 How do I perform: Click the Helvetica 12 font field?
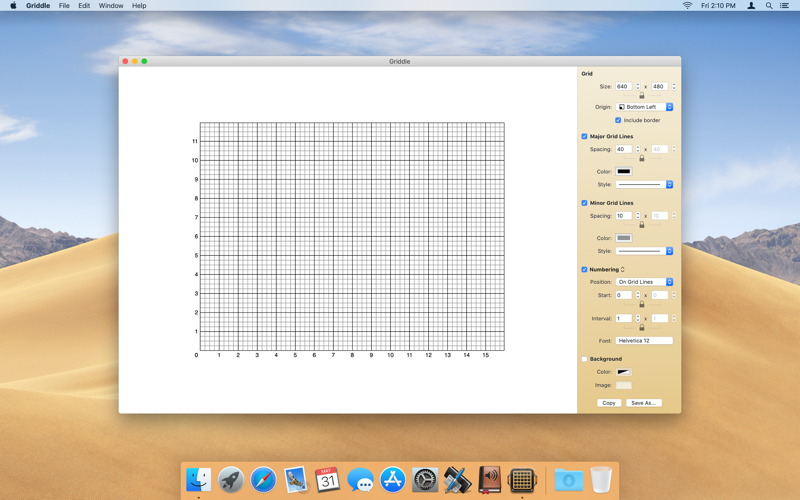(x=644, y=341)
